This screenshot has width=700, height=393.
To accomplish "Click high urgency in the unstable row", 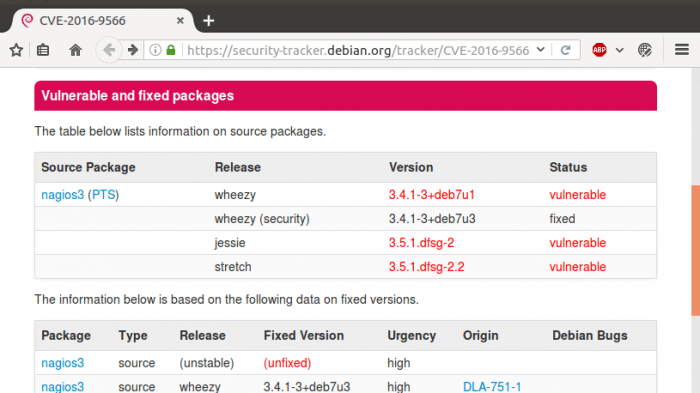I will pos(398,363).
